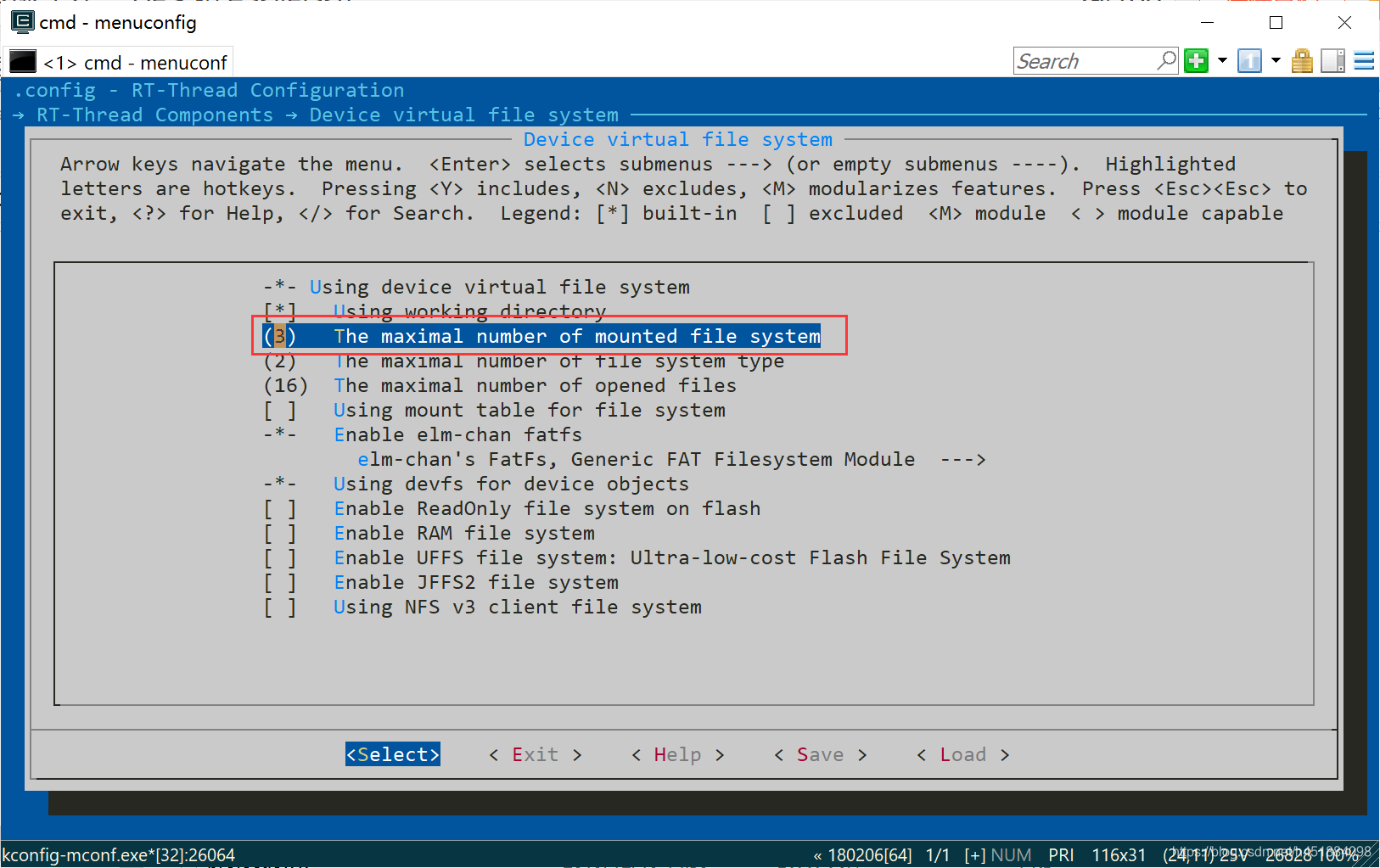
Task: Click the <Select> button
Action: (393, 754)
